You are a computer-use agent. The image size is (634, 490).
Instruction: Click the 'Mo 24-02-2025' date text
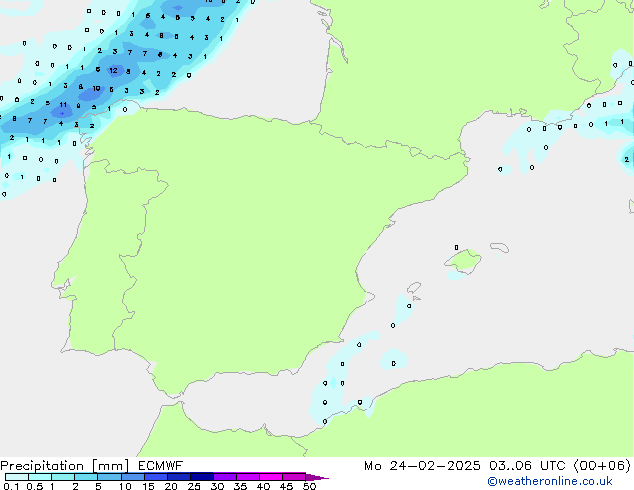tap(422, 466)
